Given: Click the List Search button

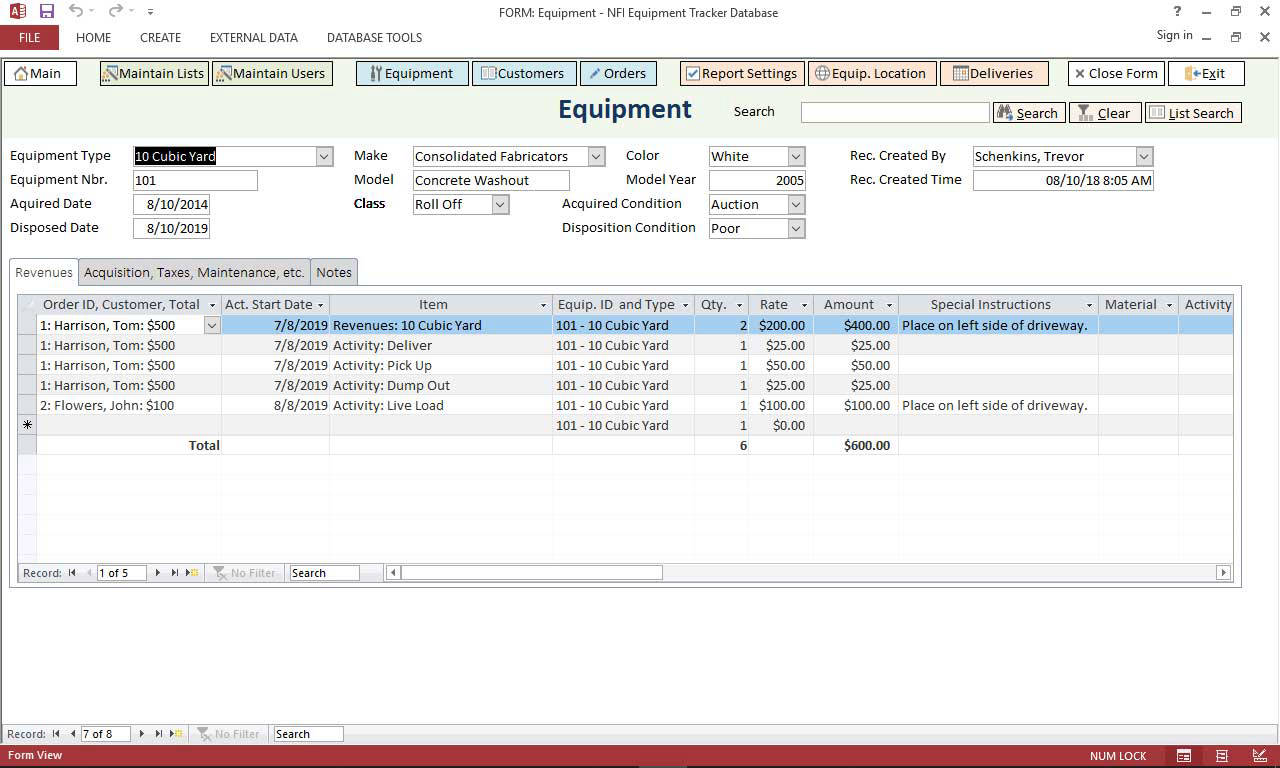Looking at the screenshot, I should 1193,113.
